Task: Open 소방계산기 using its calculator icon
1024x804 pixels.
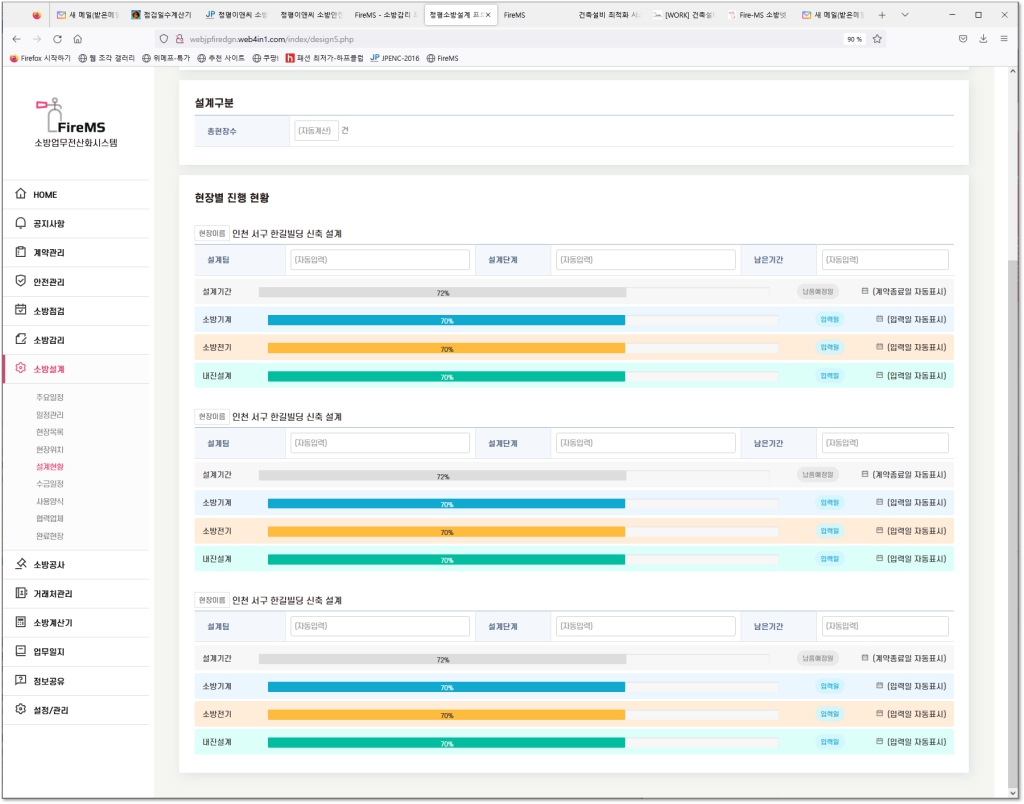Action: (x=21, y=622)
